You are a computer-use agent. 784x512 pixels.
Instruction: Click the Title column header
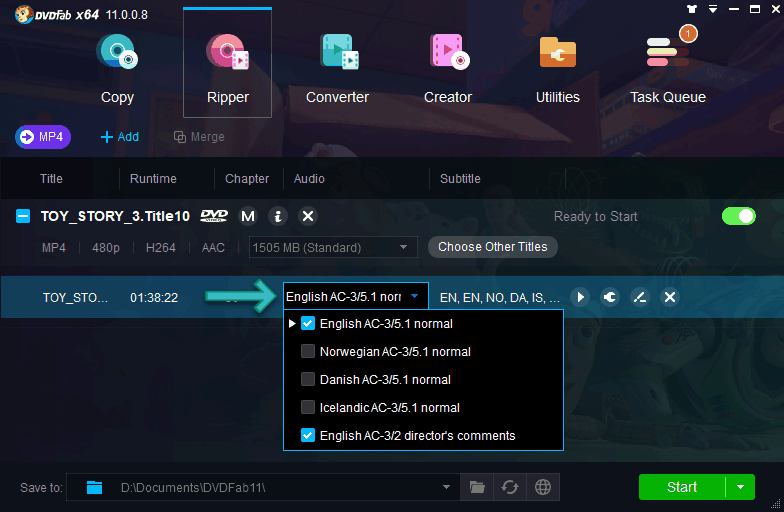pos(52,179)
